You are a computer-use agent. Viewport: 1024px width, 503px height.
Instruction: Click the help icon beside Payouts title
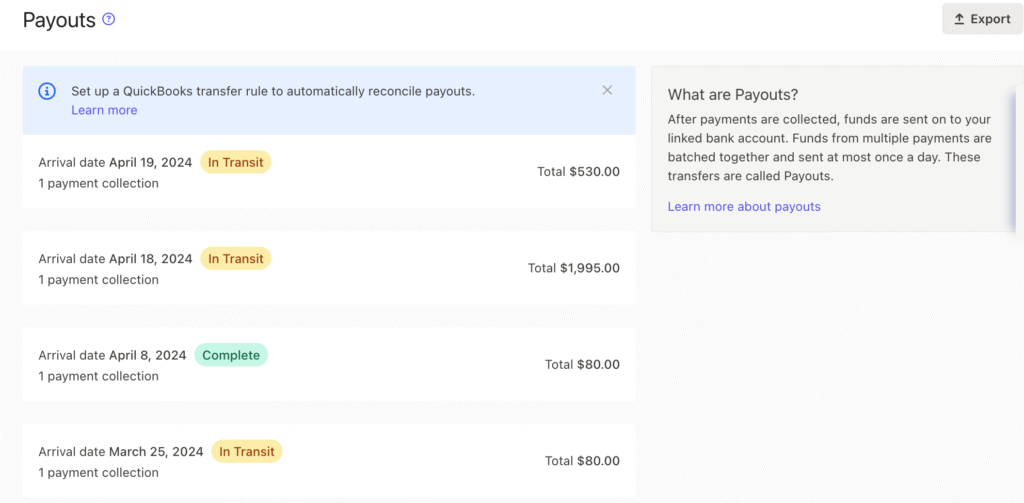109,19
